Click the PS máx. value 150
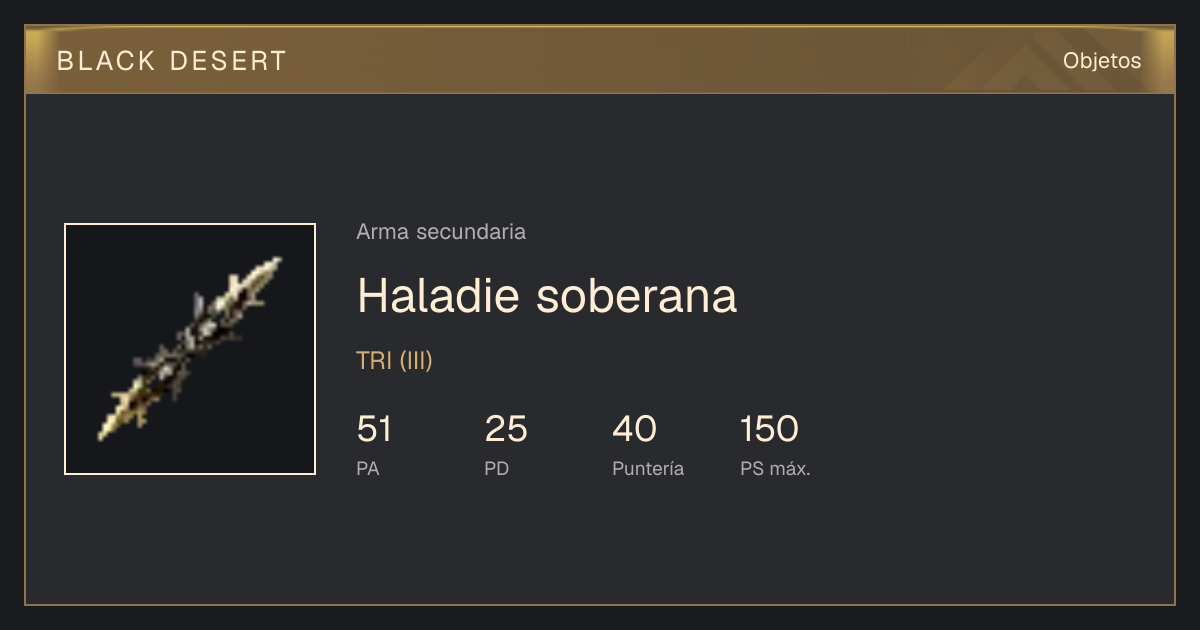 coord(769,429)
